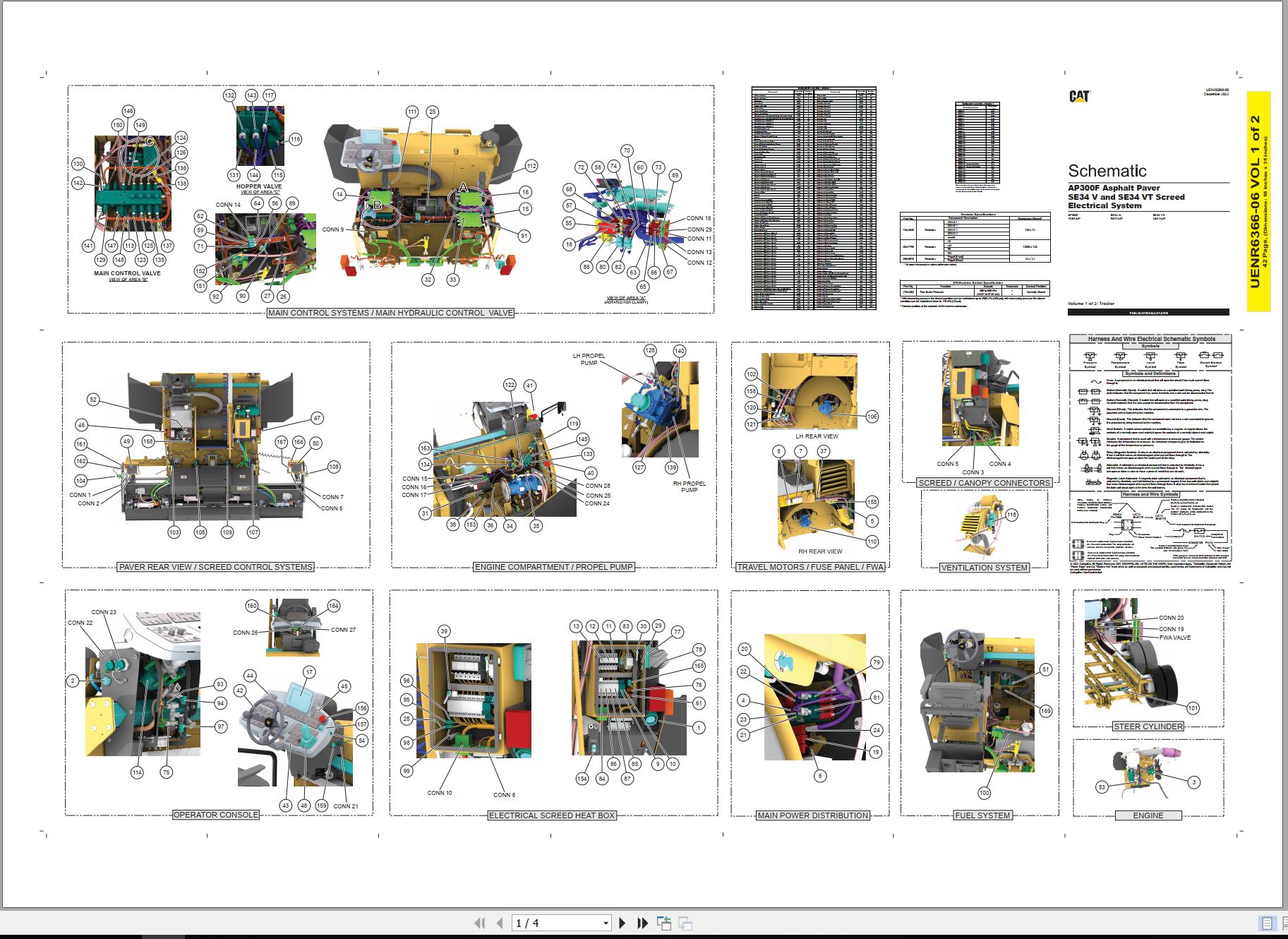Click the CONN 14 label
This screenshot has width=1288, height=939.
pos(228,205)
